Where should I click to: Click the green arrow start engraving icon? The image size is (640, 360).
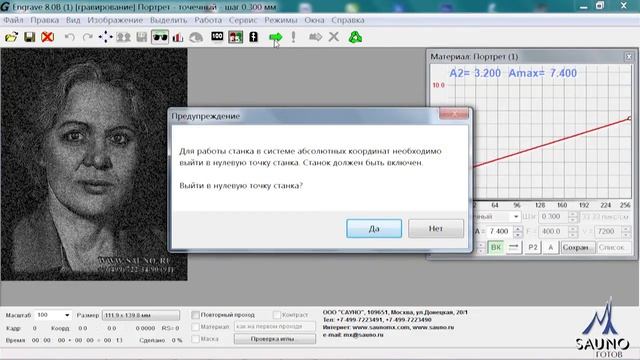(276, 37)
